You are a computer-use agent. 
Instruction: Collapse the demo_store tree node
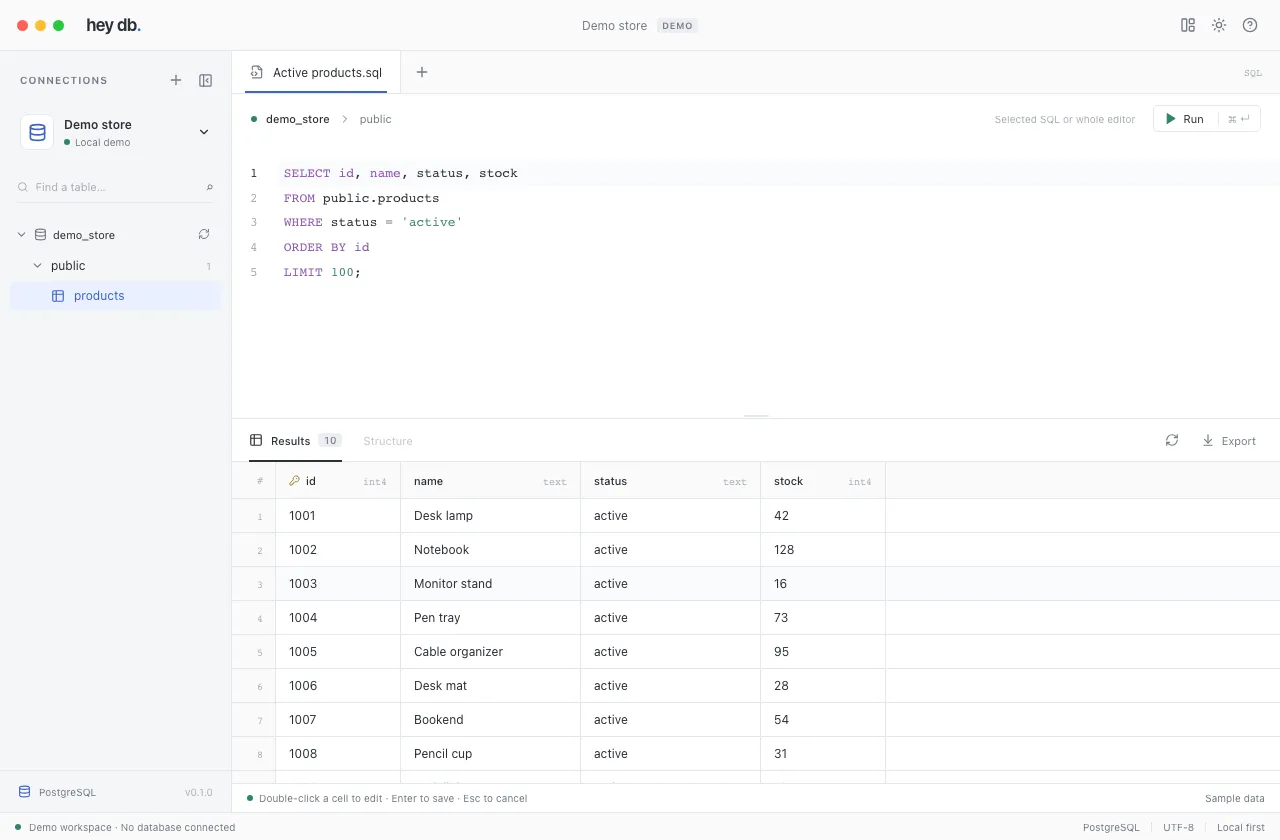click(21, 235)
